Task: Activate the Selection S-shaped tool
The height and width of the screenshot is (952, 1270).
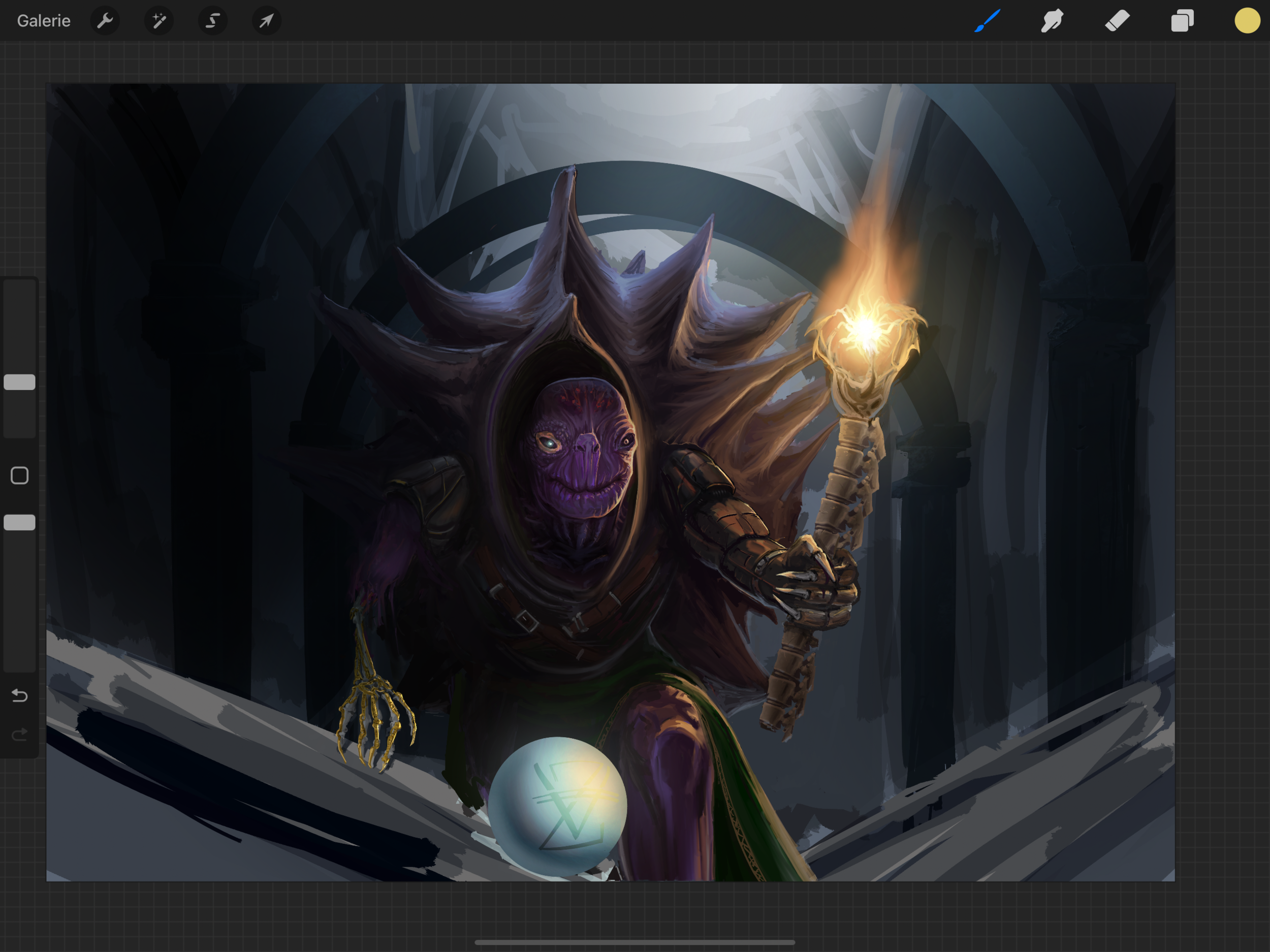Action: [212, 21]
